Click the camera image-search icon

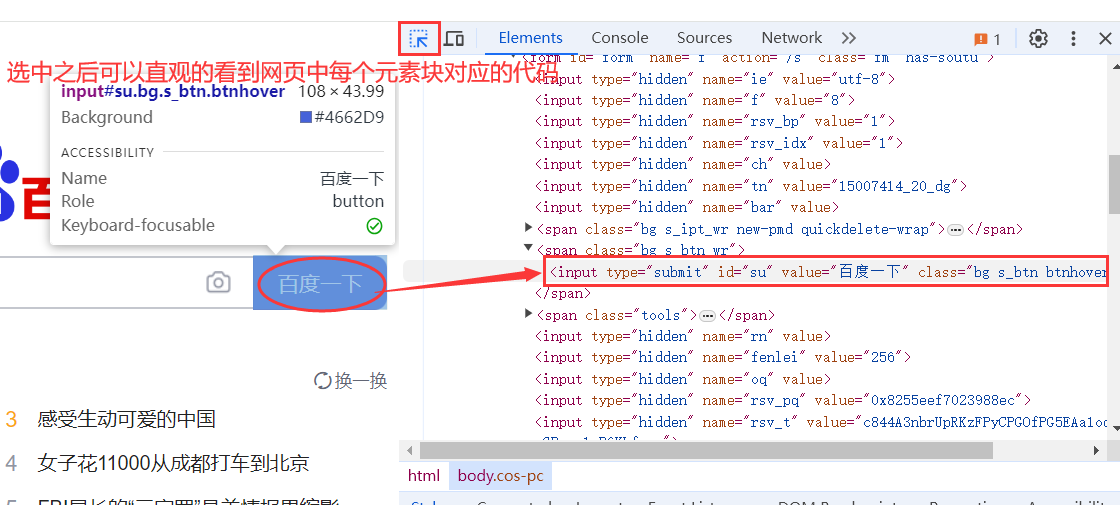(x=219, y=282)
